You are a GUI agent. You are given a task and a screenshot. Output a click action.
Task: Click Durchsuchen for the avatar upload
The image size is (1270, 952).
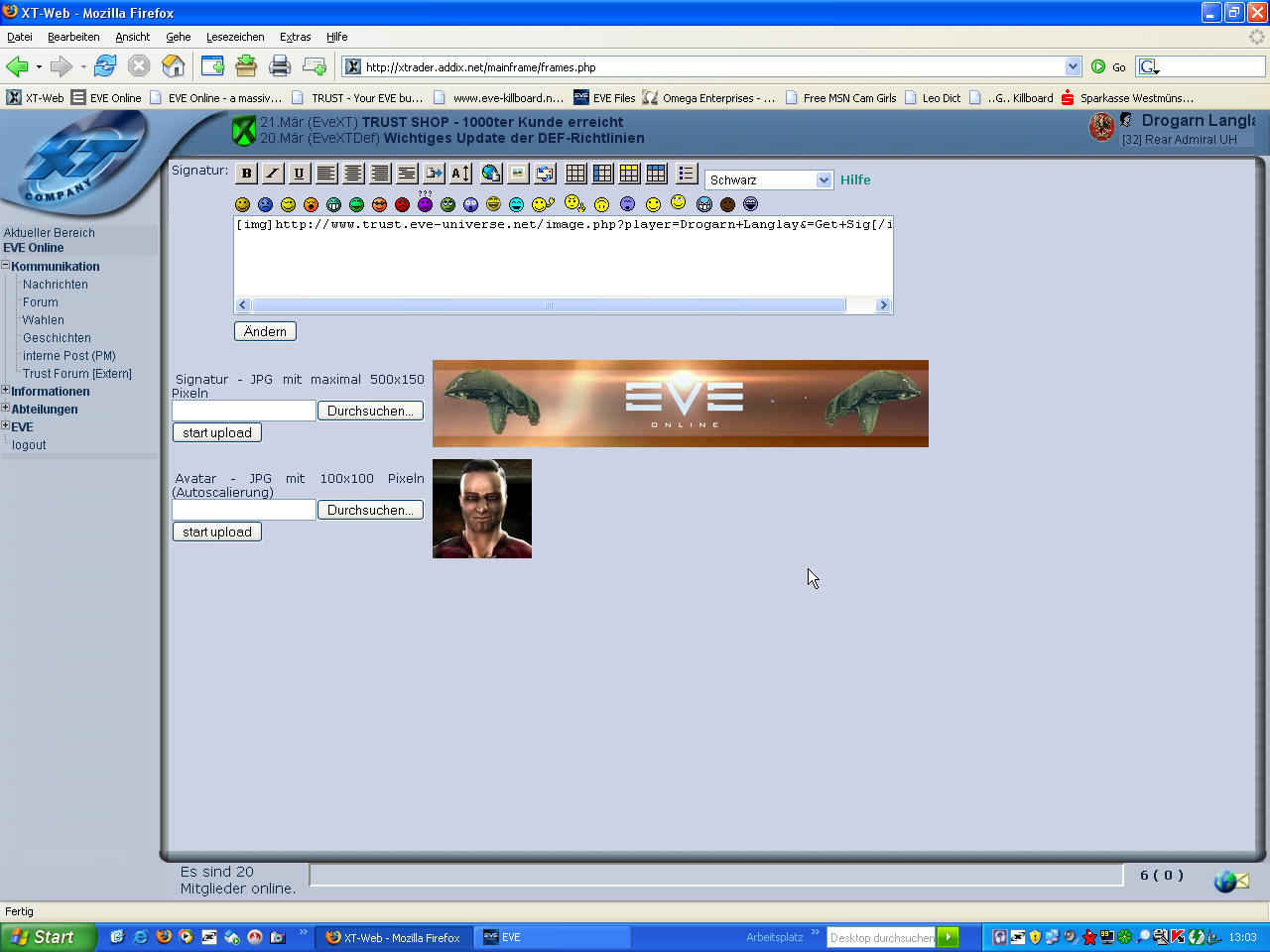(x=370, y=510)
